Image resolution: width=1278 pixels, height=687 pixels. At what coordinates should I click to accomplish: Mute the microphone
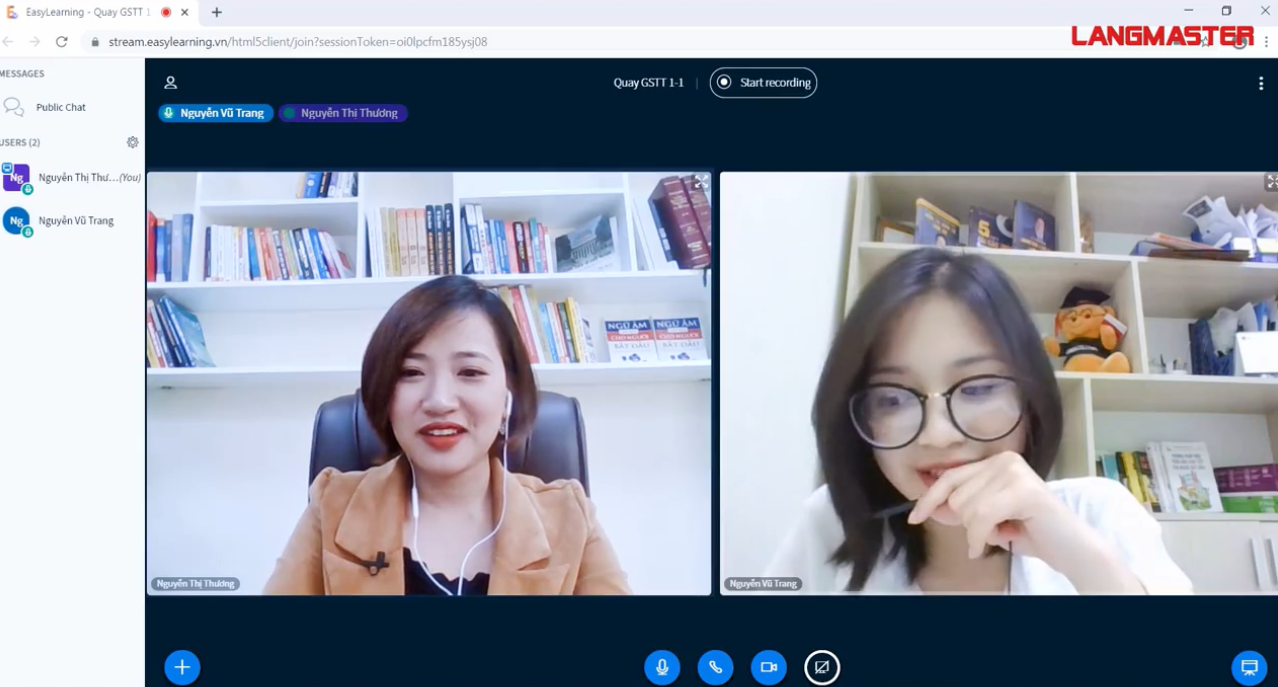661,667
